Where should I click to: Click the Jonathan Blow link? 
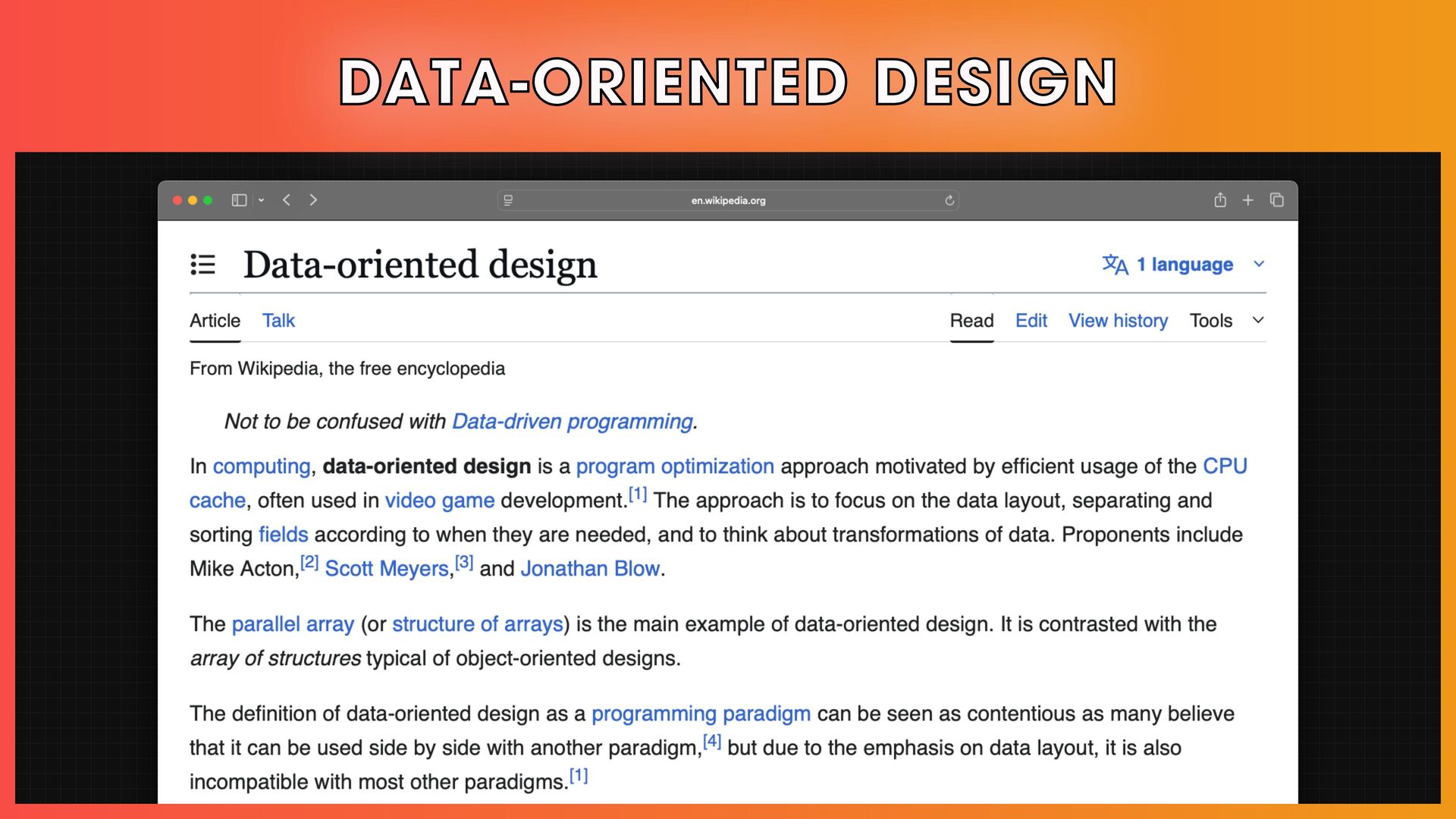coord(589,569)
